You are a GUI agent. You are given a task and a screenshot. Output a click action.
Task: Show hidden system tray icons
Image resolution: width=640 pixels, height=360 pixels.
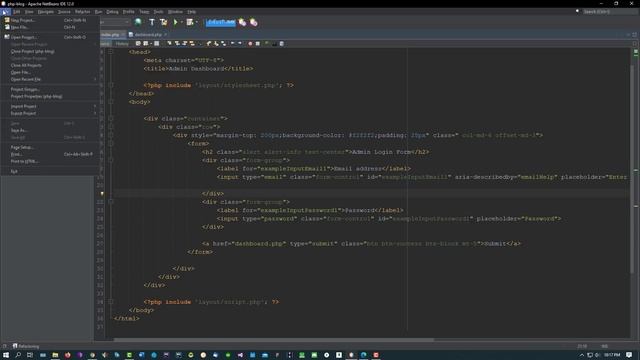[581, 355]
